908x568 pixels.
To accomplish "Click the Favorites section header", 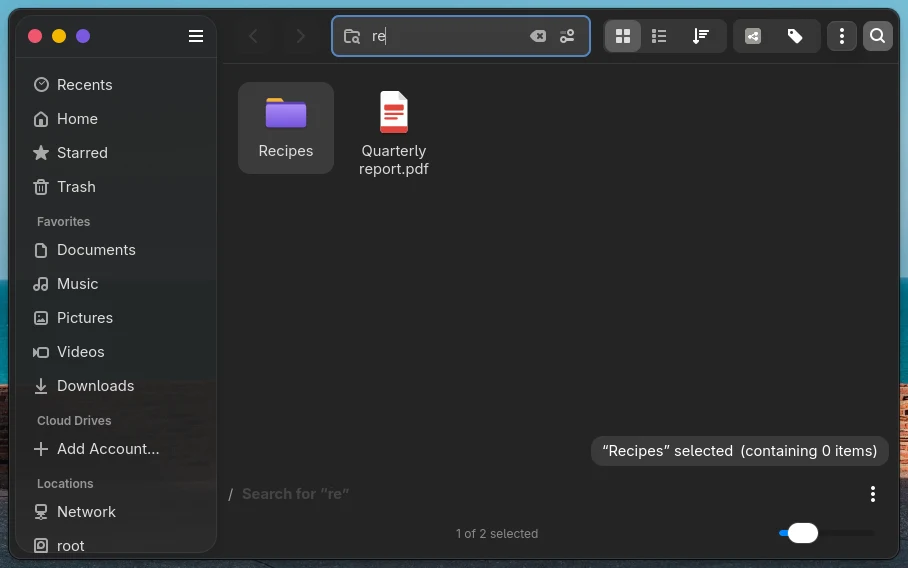I will 64,222.
